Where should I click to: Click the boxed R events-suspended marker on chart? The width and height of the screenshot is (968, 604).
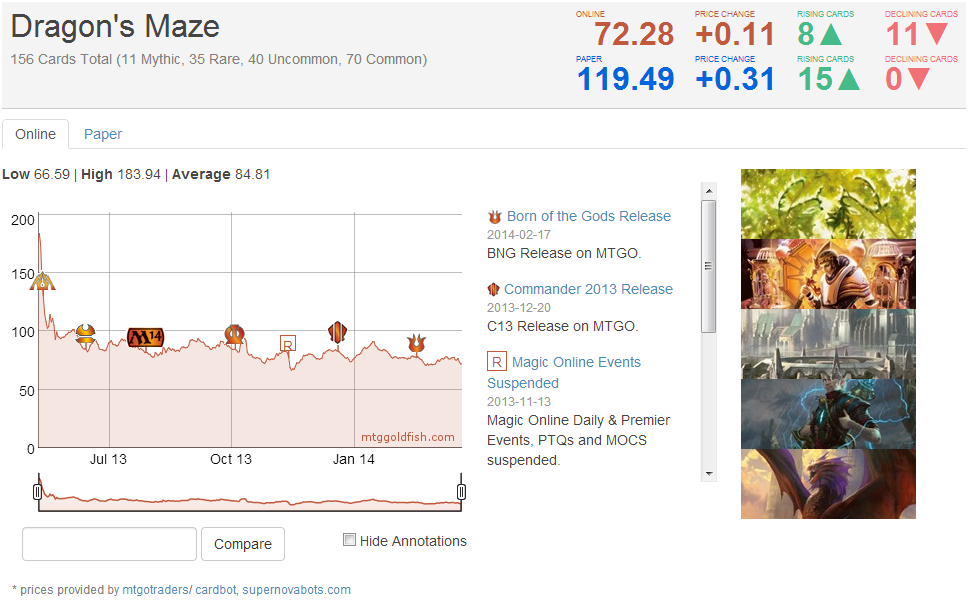point(288,344)
